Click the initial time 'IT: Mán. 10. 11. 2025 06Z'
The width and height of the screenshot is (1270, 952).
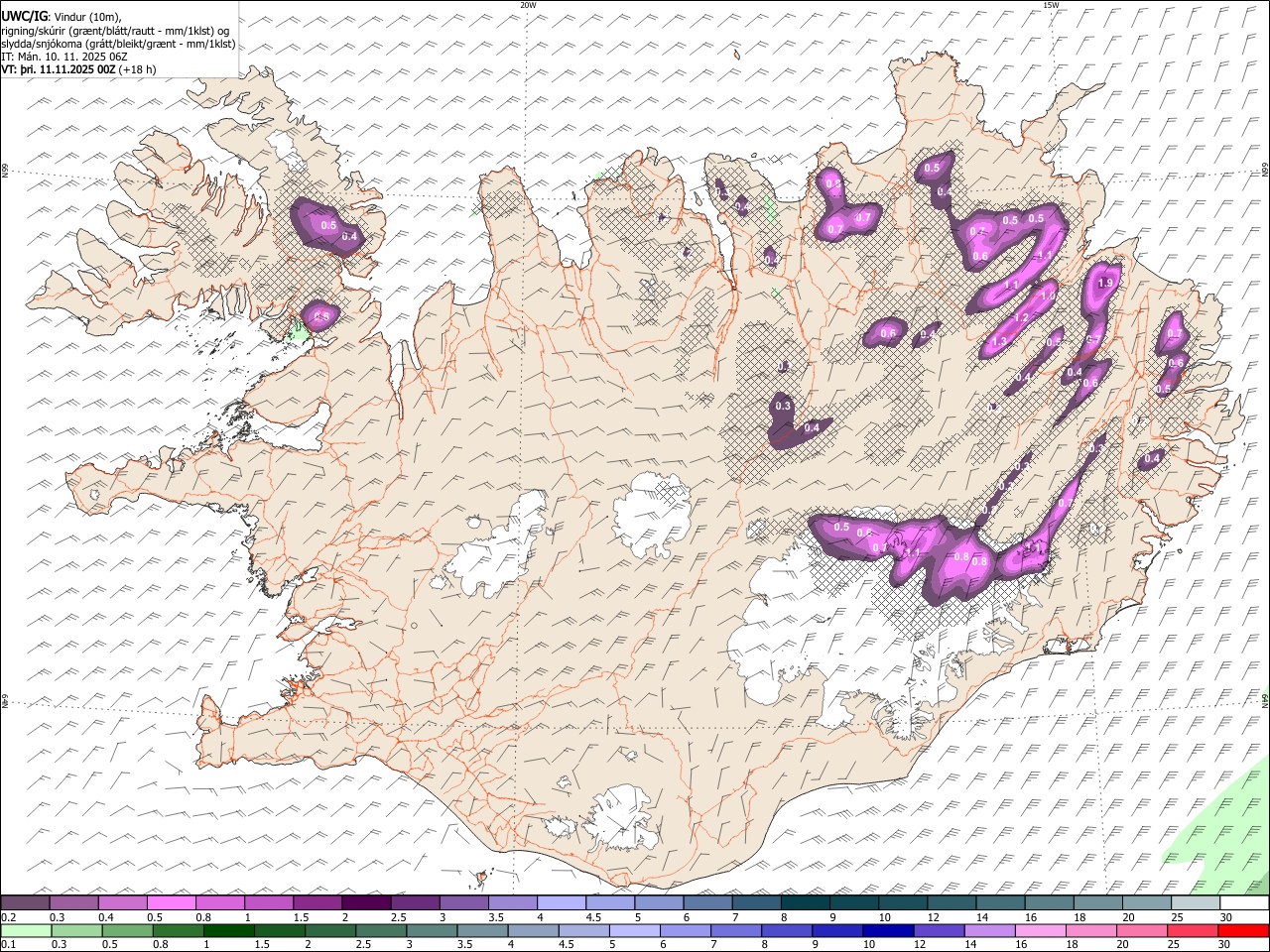(64, 57)
